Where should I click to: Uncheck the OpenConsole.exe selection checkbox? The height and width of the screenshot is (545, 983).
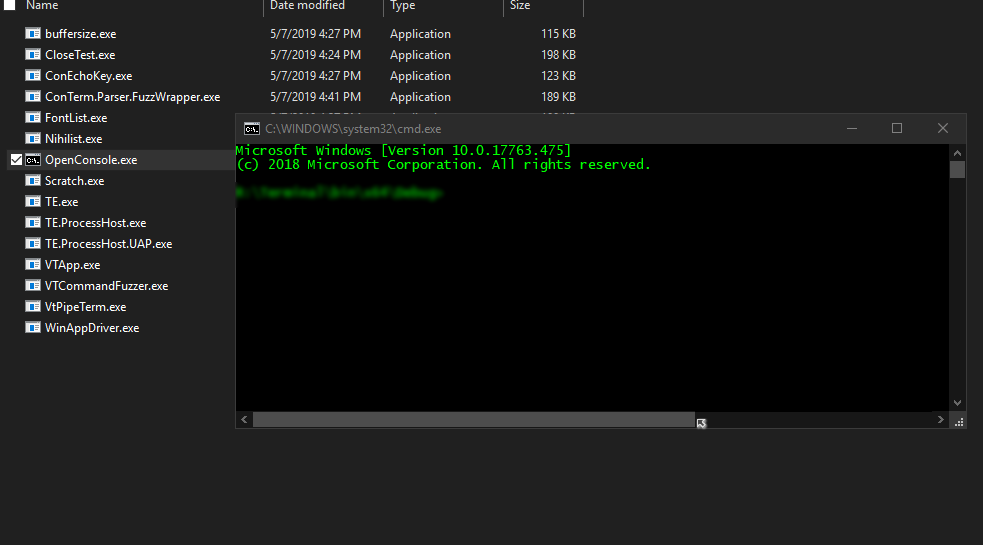(x=16, y=160)
